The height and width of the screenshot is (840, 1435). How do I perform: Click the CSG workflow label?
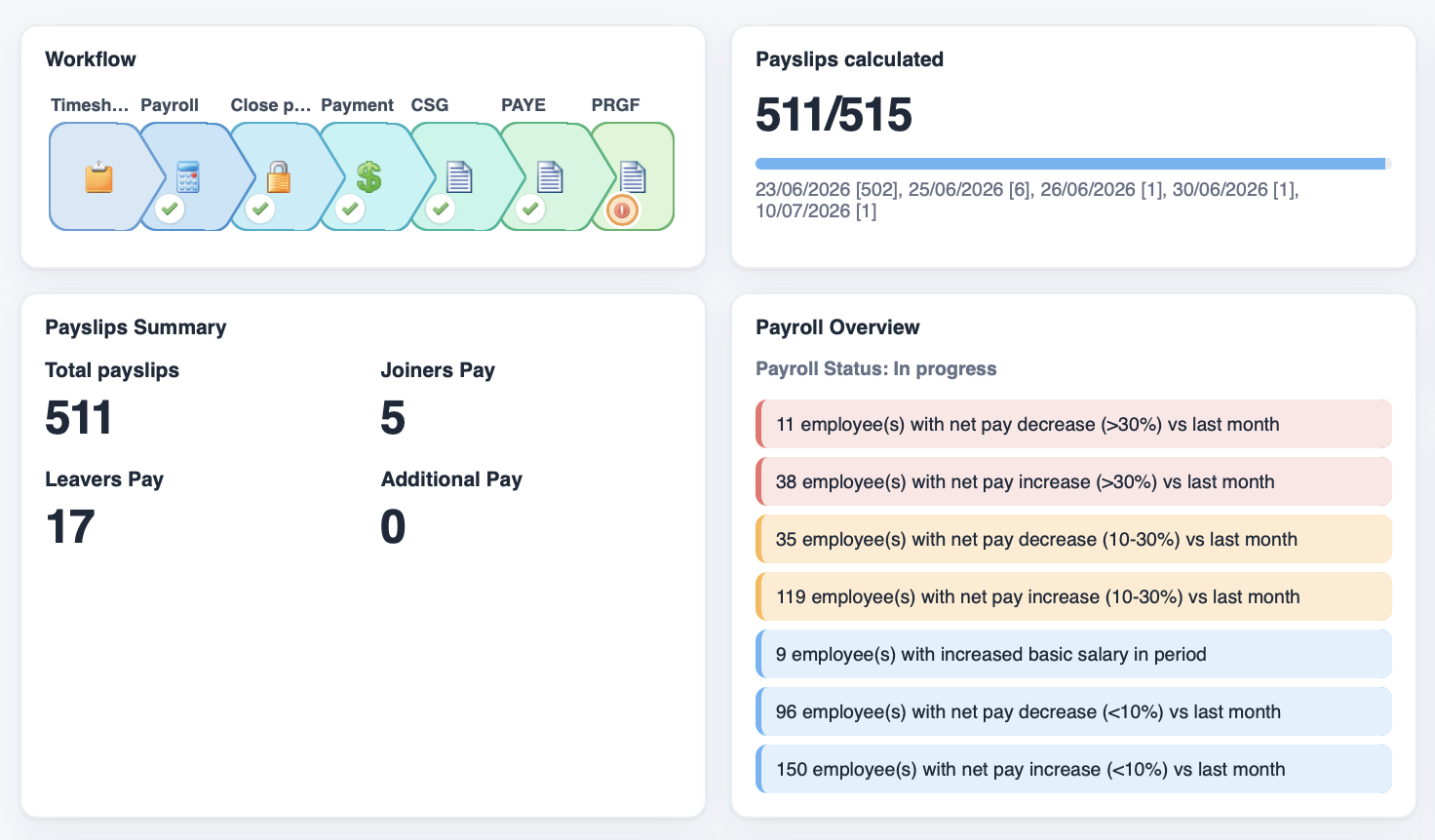[x=430, y=105]
